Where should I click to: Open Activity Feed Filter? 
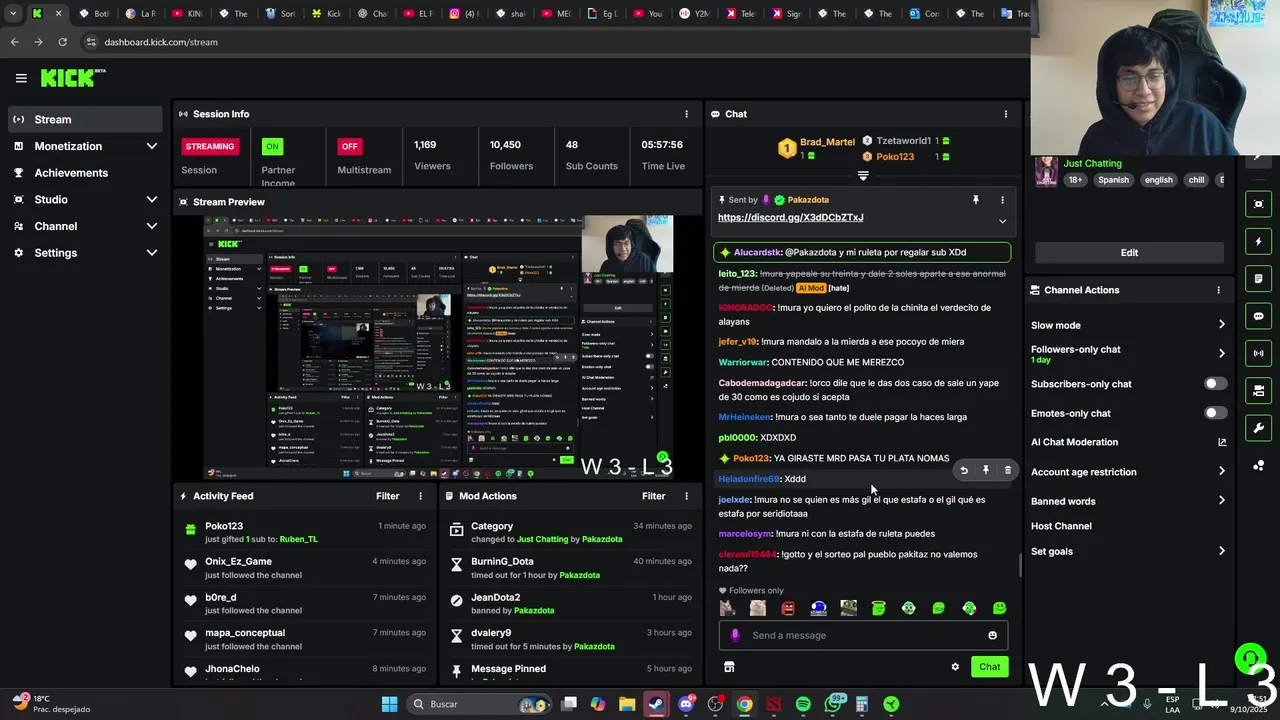387,496
